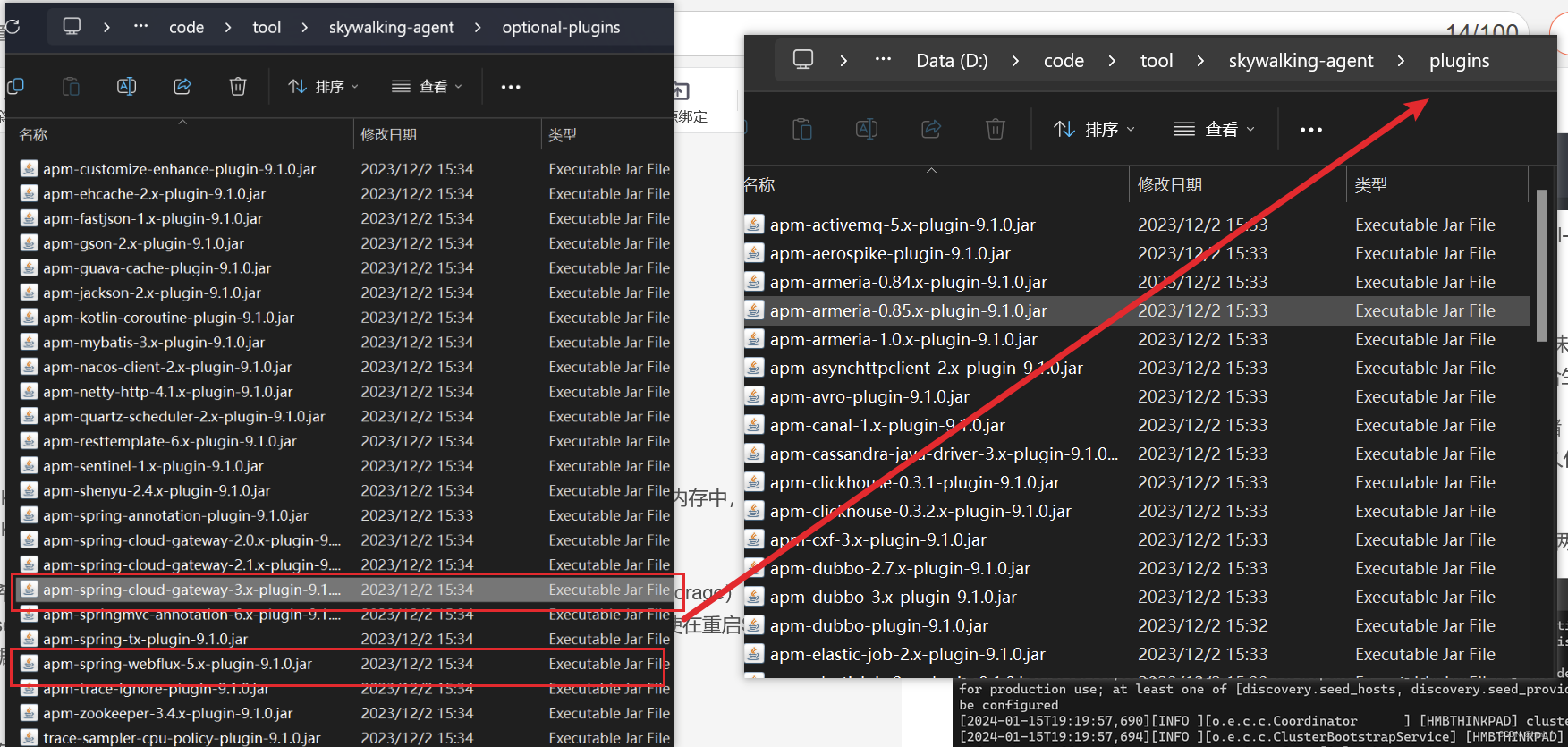Click the rename icon in plugins window toolbar
This screenshot has width=1568, height=747.
point(867,130)
